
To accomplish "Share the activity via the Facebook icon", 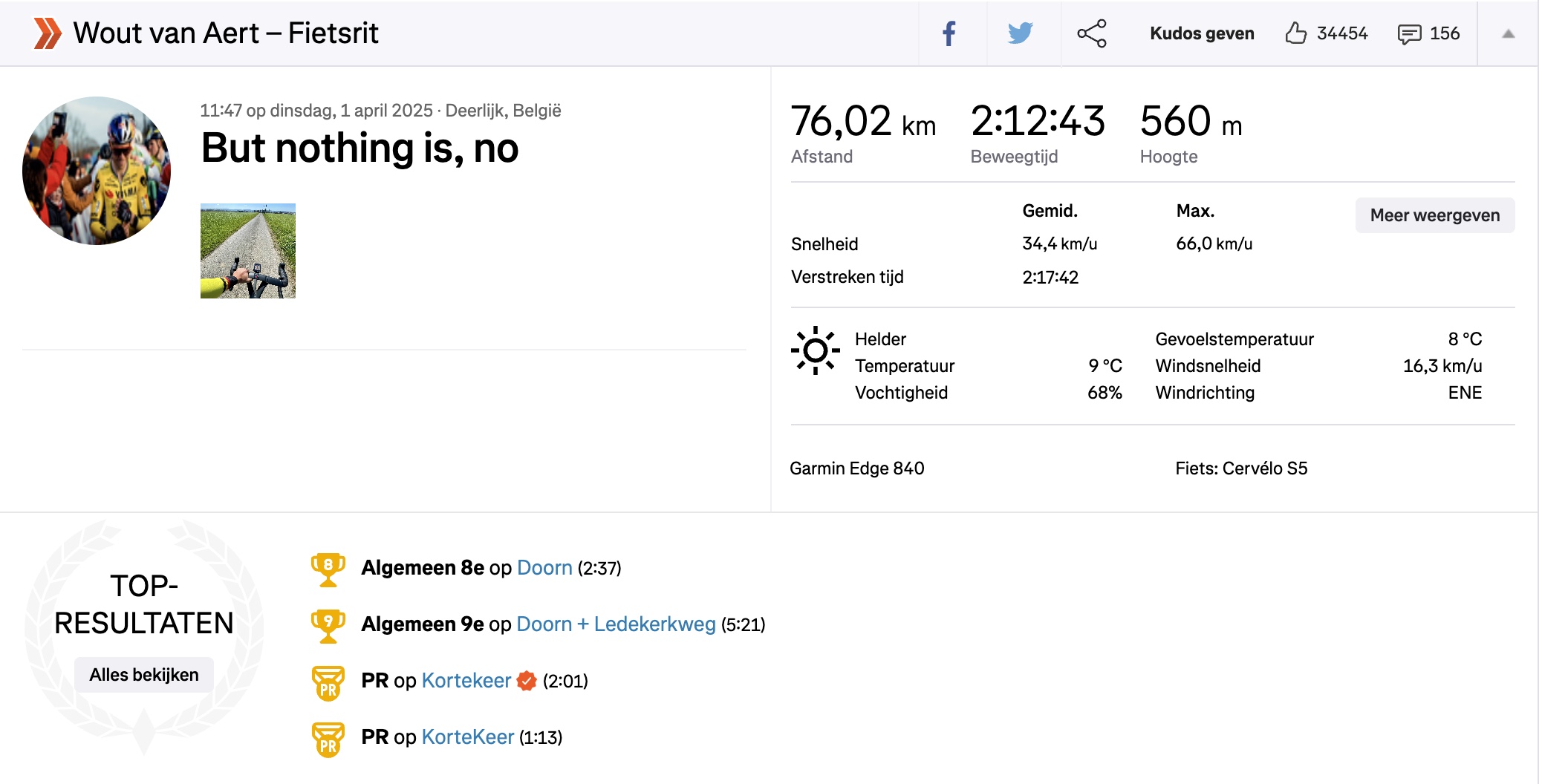I will click(x=949, y=33).
